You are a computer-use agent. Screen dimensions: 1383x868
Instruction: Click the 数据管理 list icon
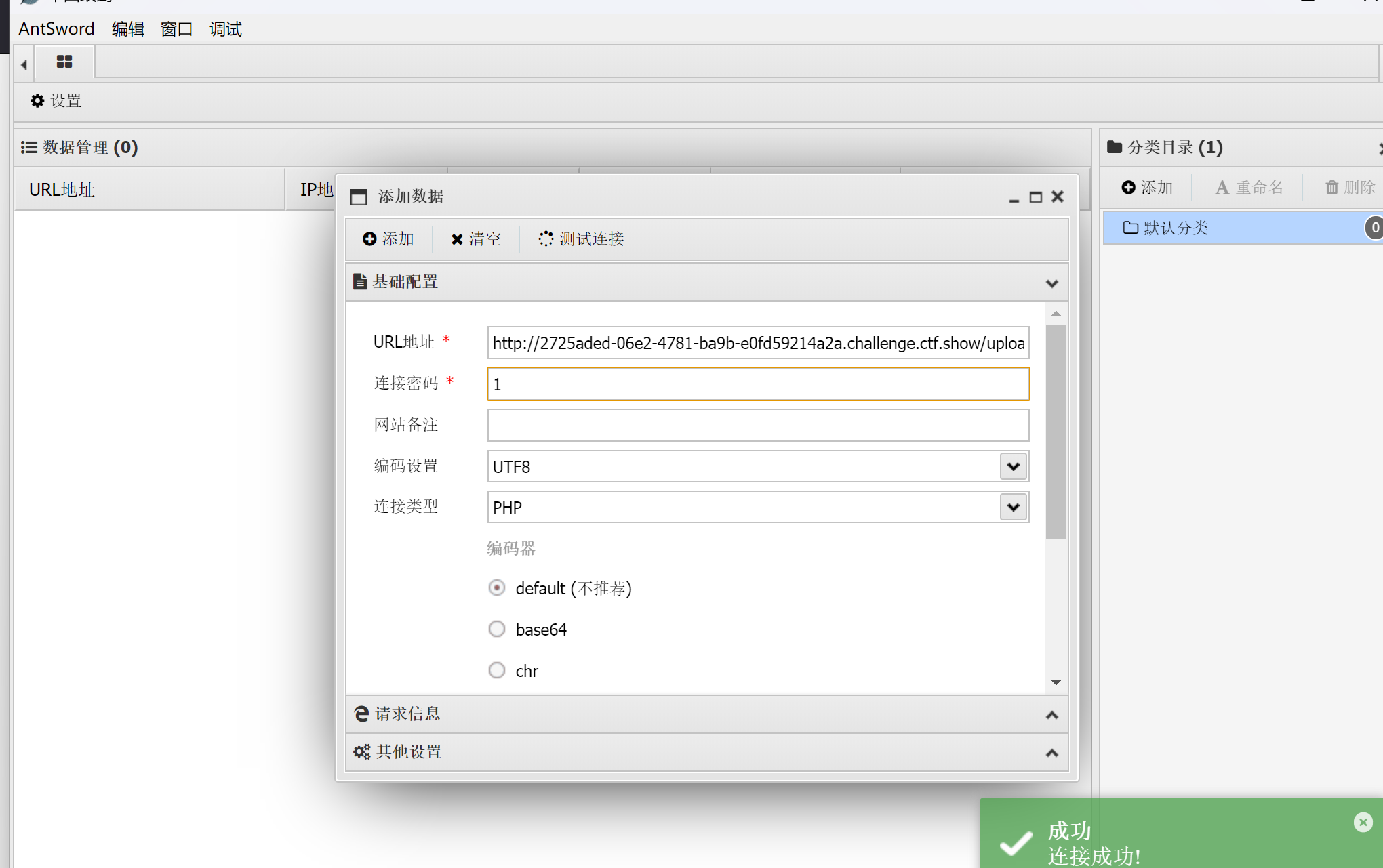29,147
